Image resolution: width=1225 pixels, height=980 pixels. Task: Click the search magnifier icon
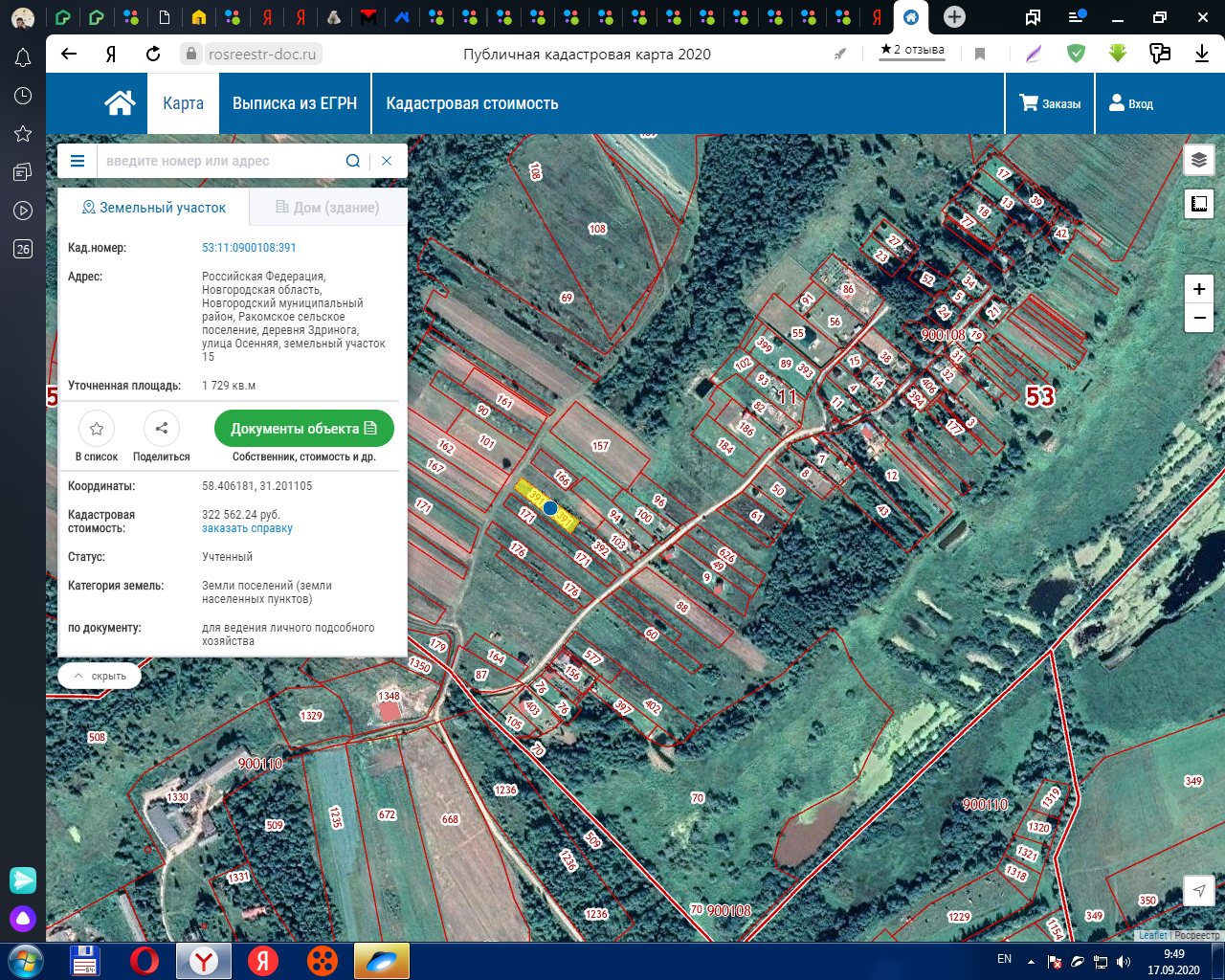(353, 161)
